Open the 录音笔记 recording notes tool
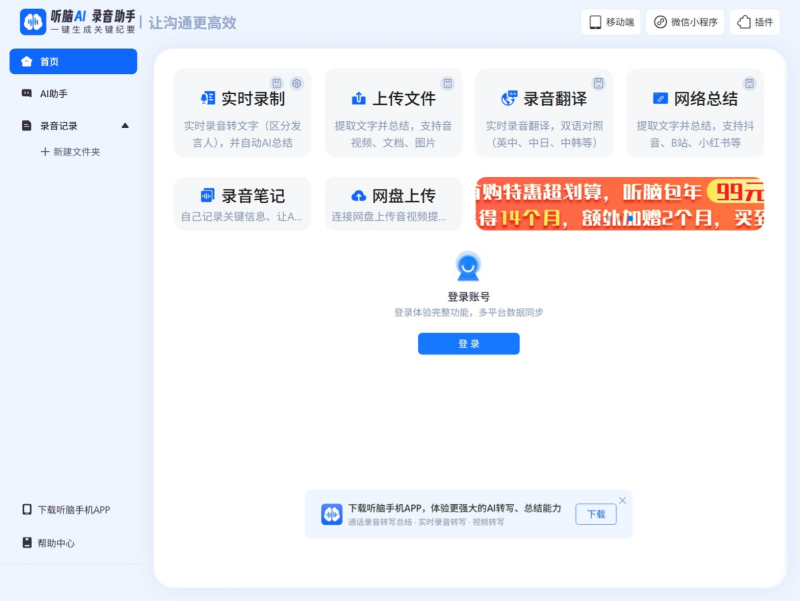Viewport: 800px width, 601px height. (242, 203)
